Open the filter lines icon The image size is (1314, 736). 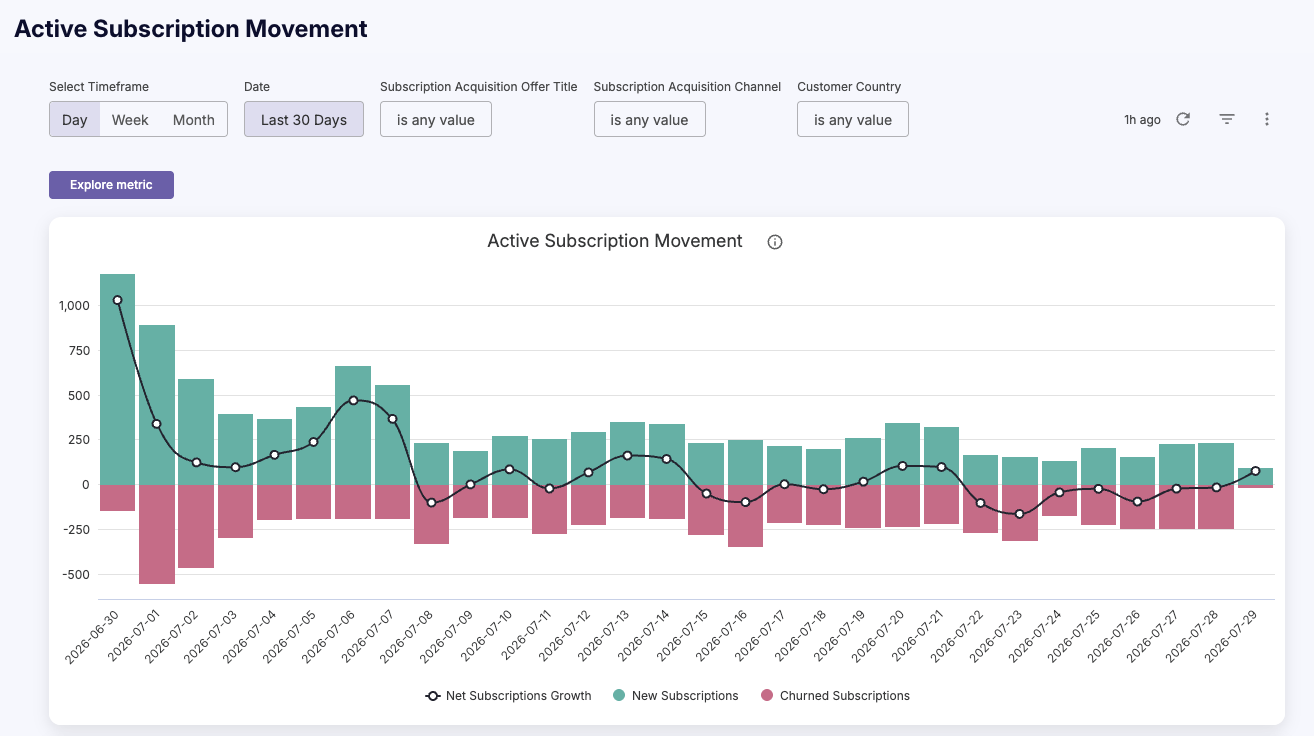(1227, 119)
